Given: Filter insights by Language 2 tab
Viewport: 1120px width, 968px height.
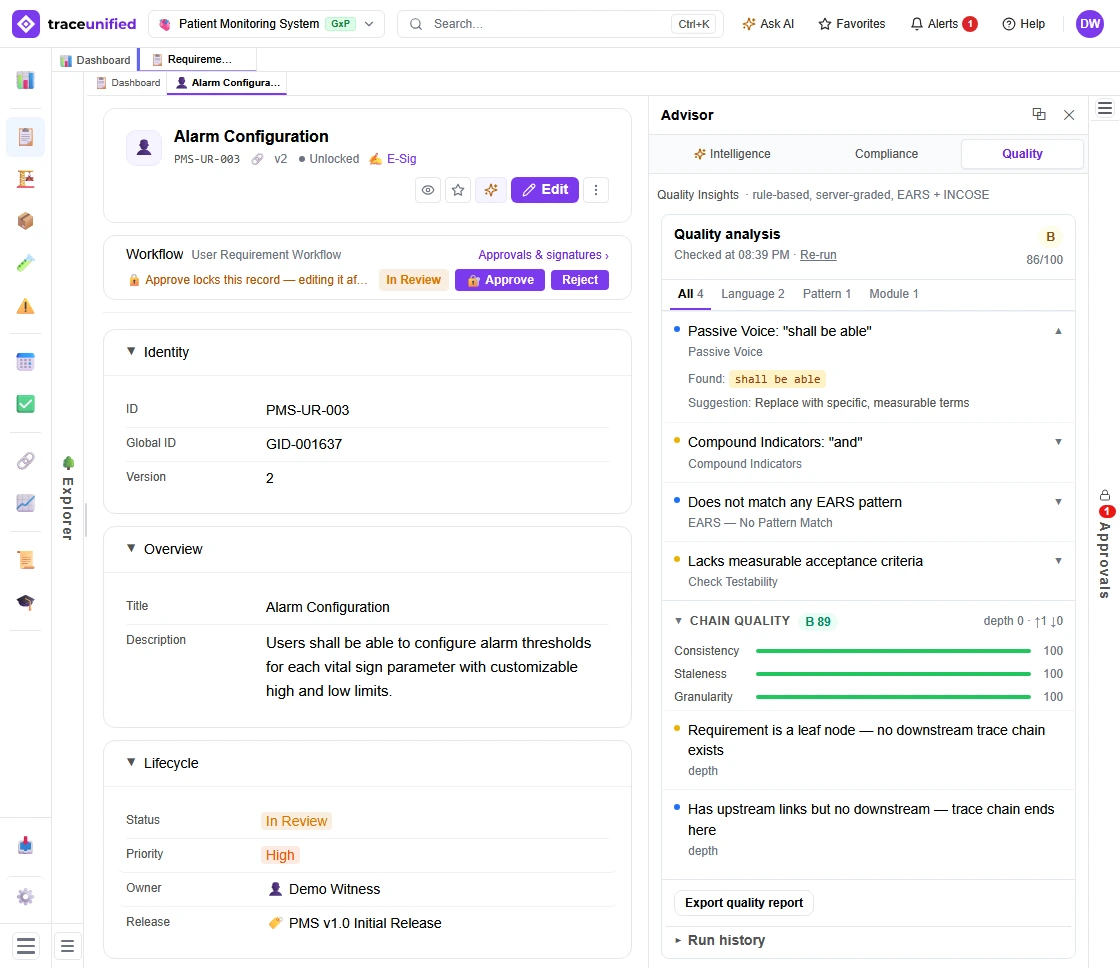Looking at the screenshot, I should point(753,294).
